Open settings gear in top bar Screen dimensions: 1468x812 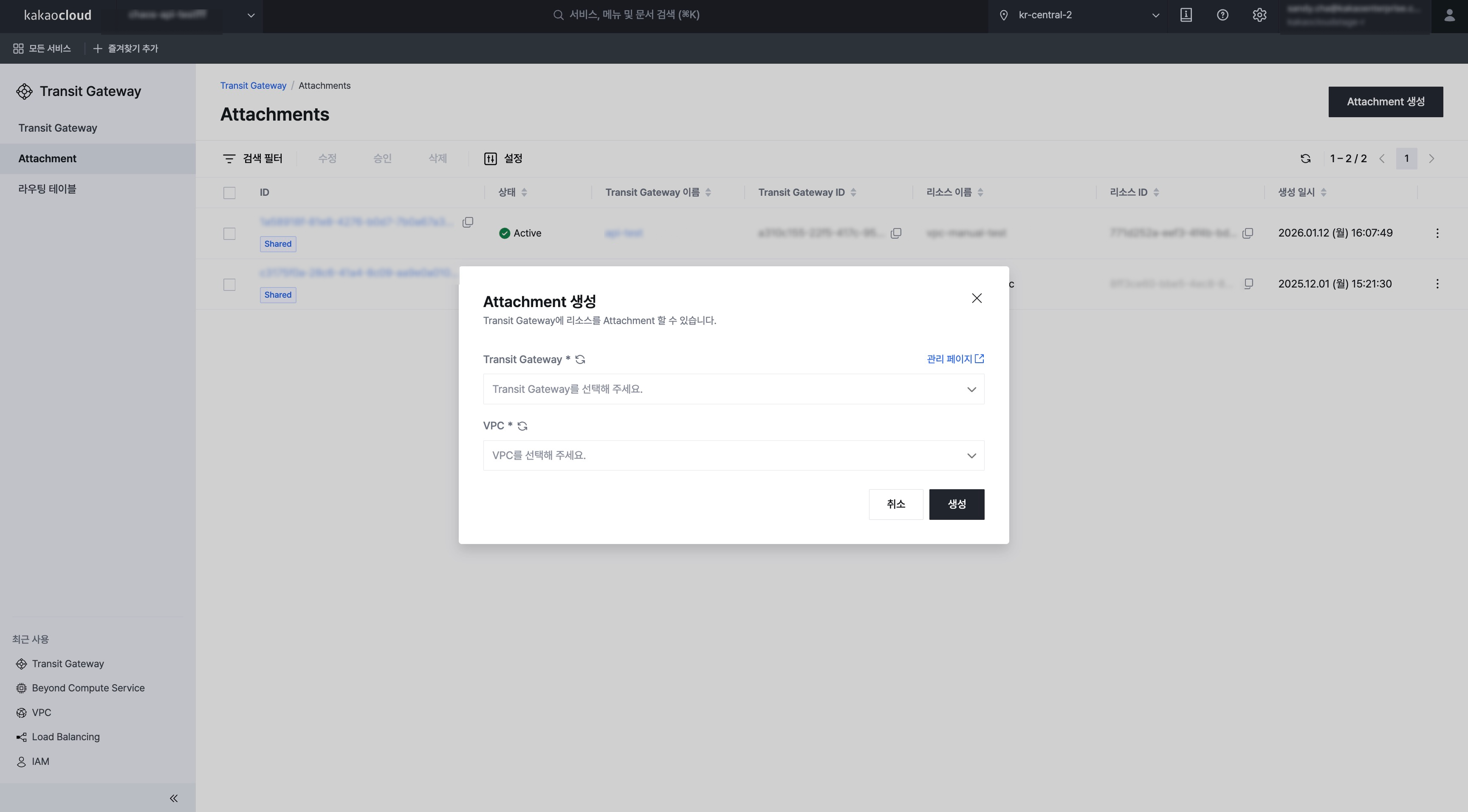pos(1259,15)
